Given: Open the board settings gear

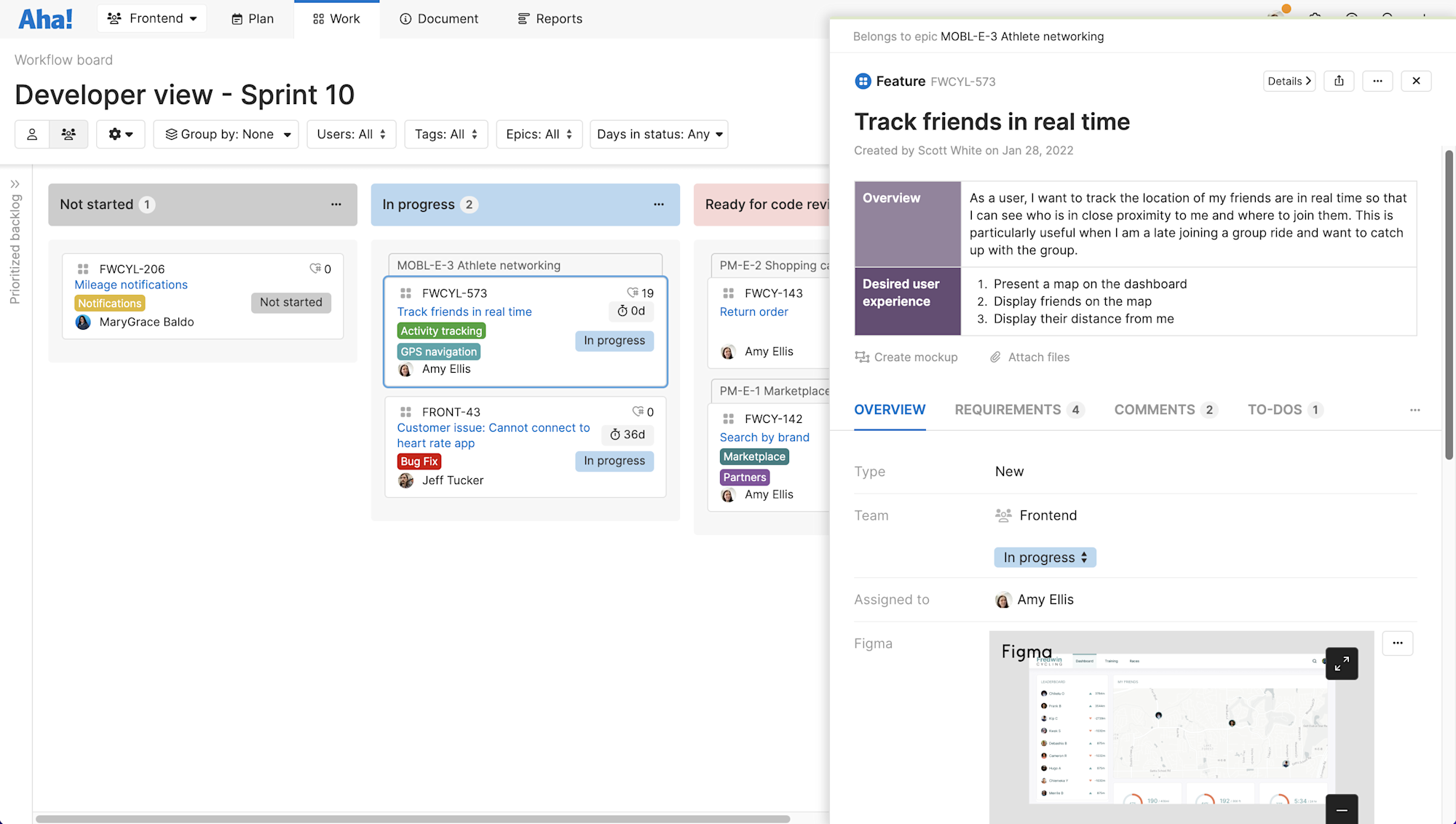Looking at the screenshot, I should coord(120,134).
